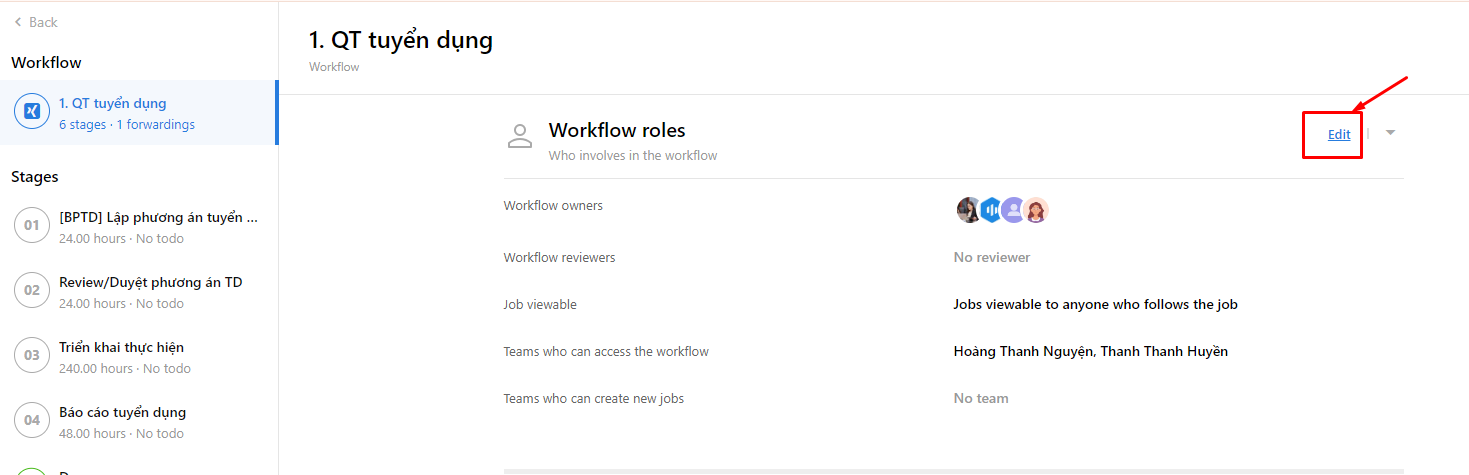Click the No team value
Screen dimensions: 1469x475
(x=981, y=399)
